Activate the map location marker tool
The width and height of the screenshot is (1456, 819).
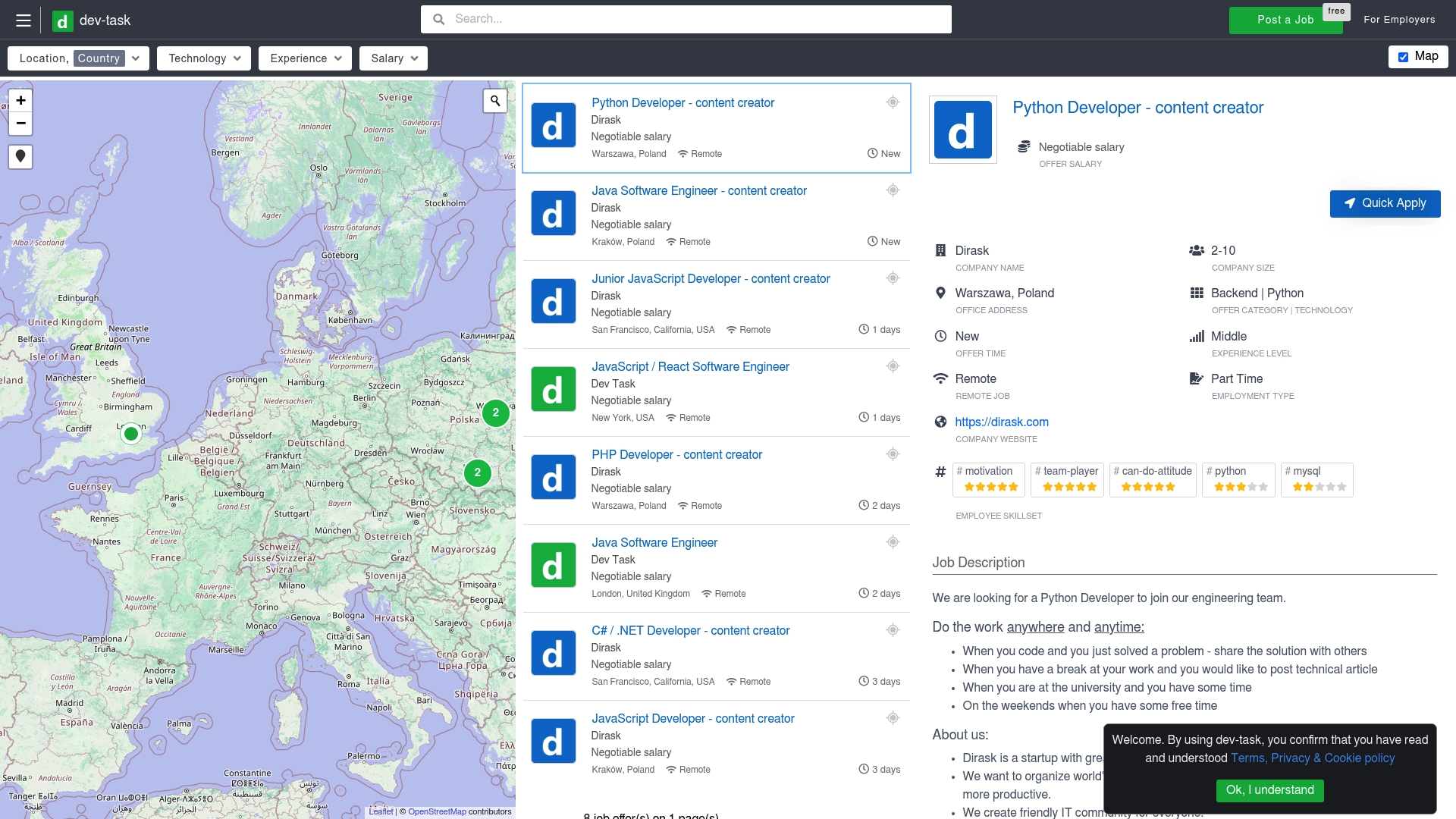click(20, 157)
